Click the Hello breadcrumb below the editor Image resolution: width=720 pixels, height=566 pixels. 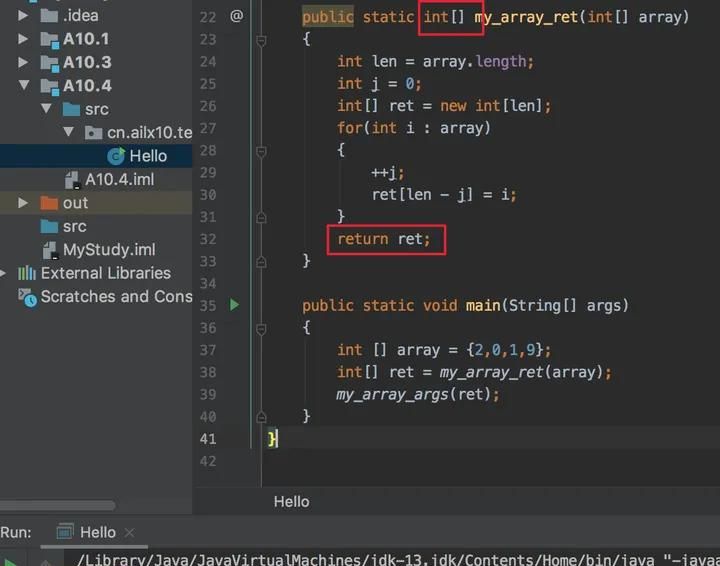tap(291, 501)
